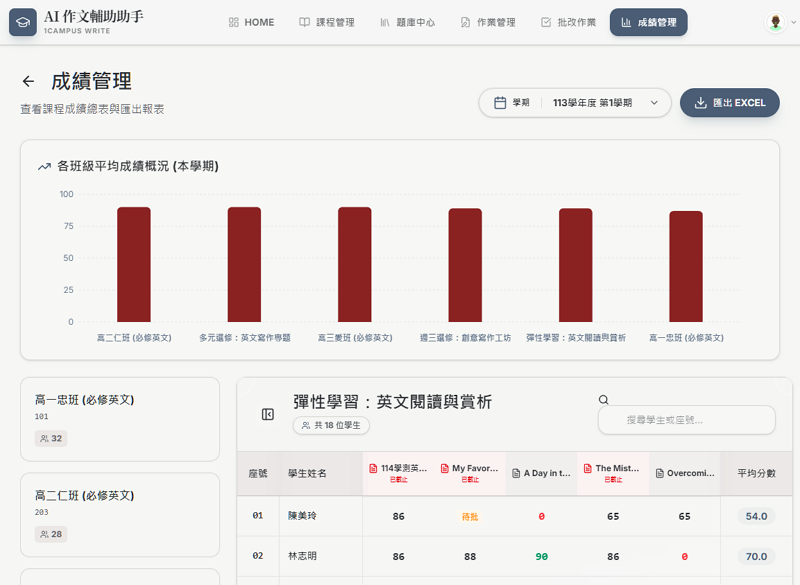Image resolution: width=800 pixels, height=585 pixels.
Task: Click the trend icon beside chart title
Action: (x=44, y=166)
